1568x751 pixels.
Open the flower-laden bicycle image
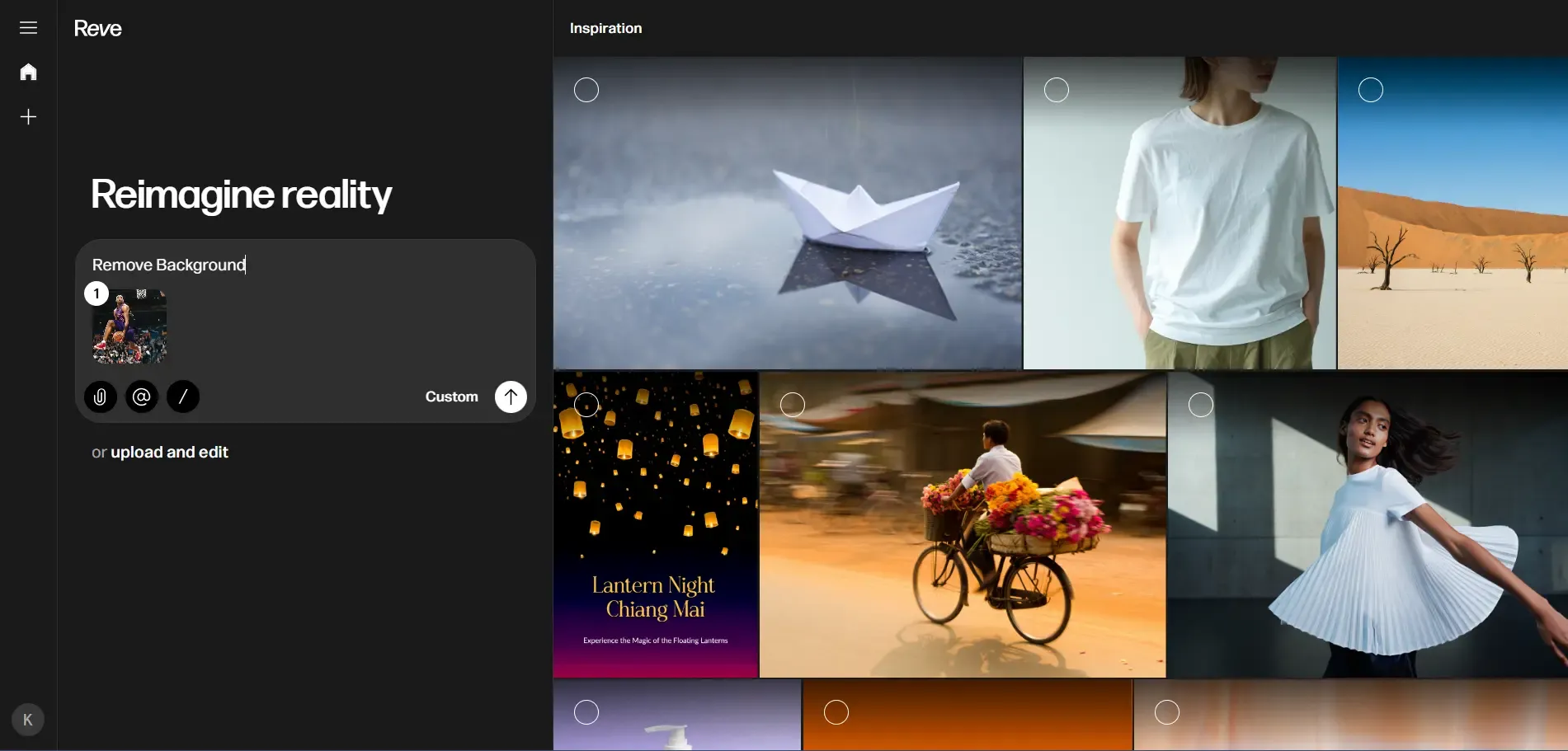click(x=963, y=524)
